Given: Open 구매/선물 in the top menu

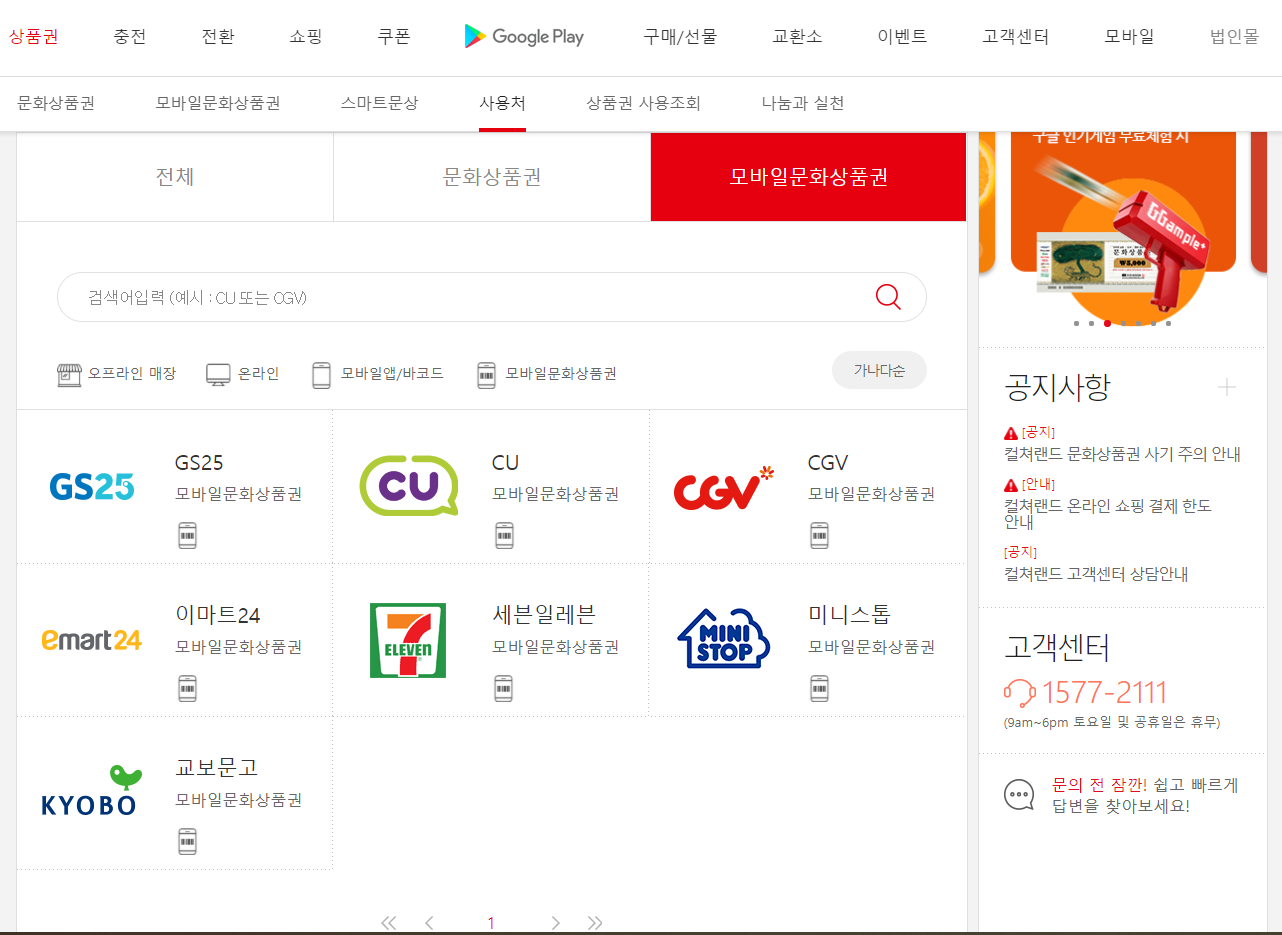Looking at the screenshot, I should (680, 37).
